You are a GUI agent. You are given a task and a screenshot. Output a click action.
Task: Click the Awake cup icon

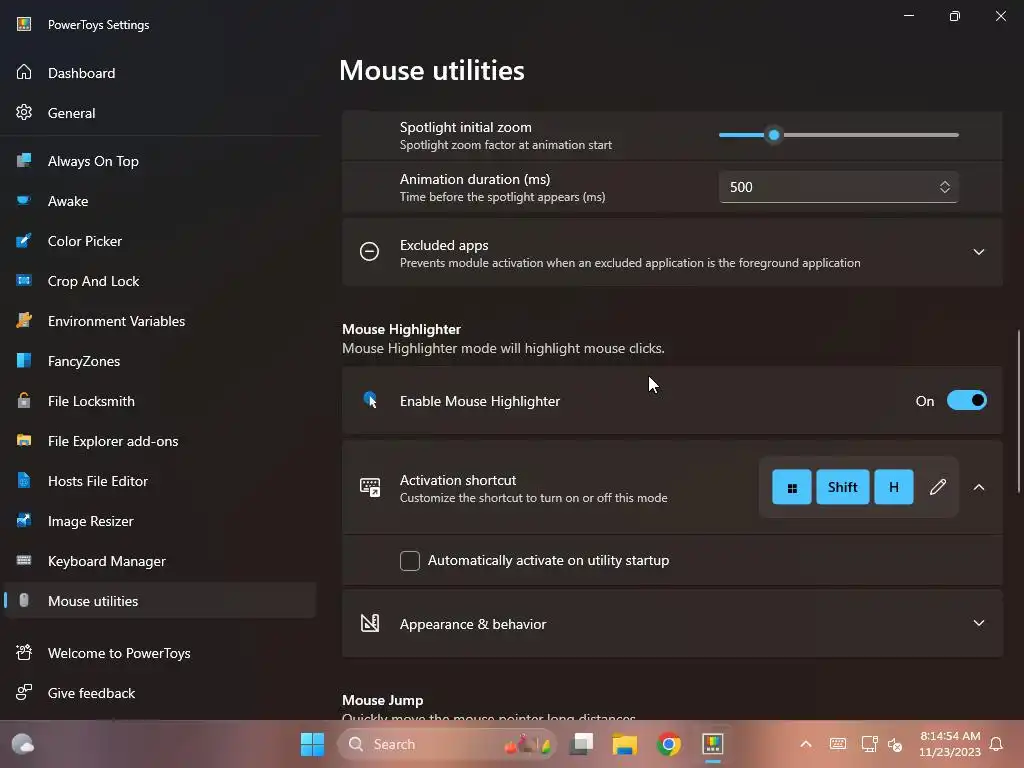click(x=24, y=200)
